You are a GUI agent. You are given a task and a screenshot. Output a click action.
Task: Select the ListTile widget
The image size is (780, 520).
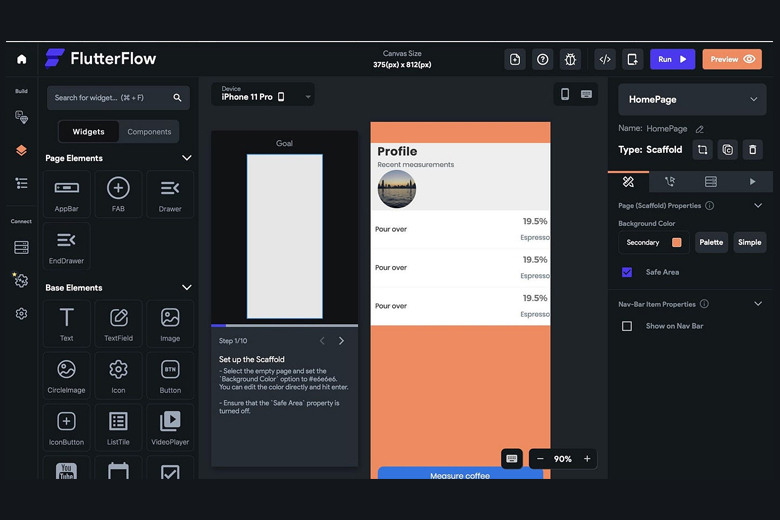coord(118,427)
